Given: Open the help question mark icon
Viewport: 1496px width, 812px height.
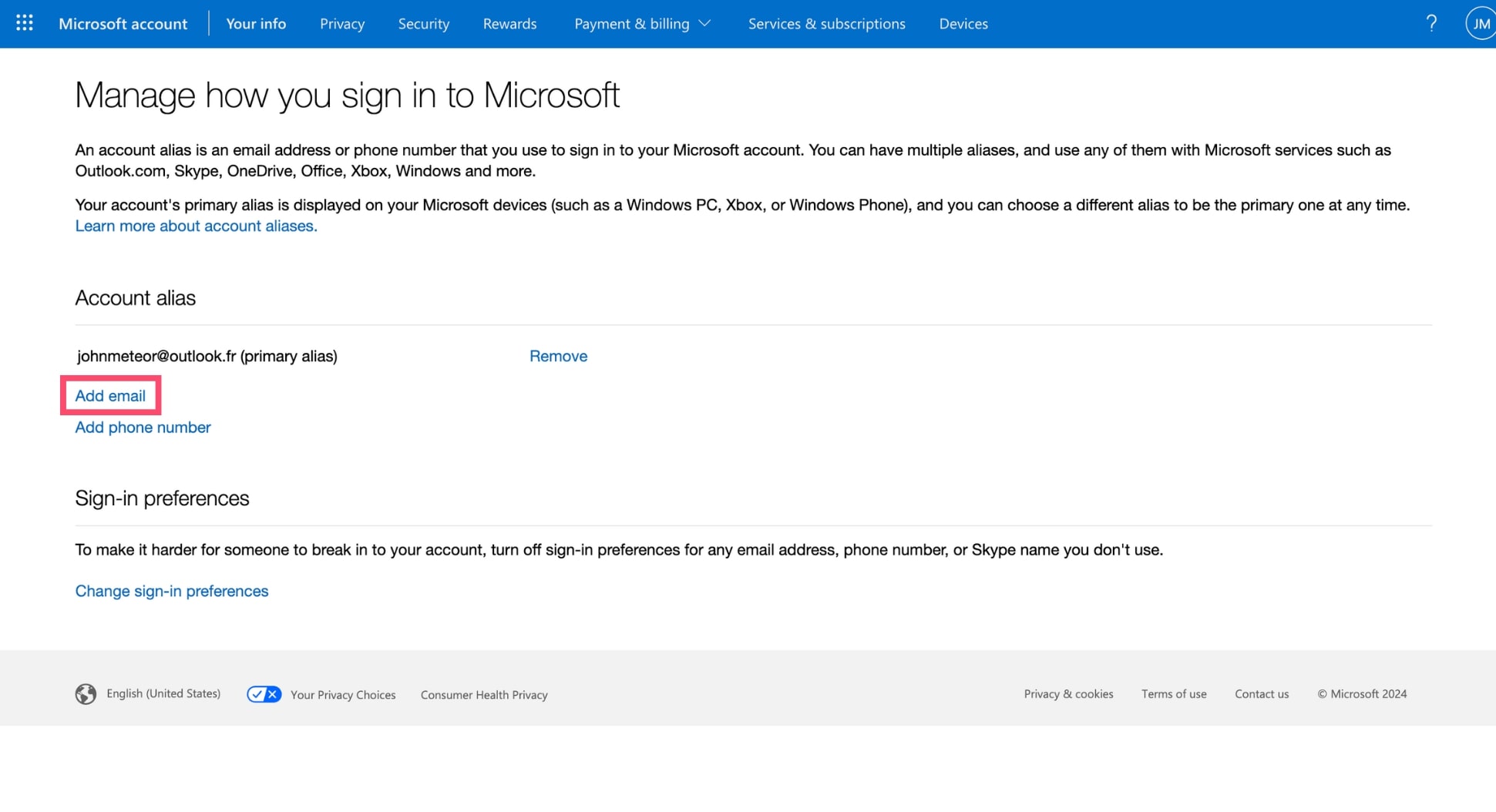Looking at the screenshot, I should click(1431, 23).
